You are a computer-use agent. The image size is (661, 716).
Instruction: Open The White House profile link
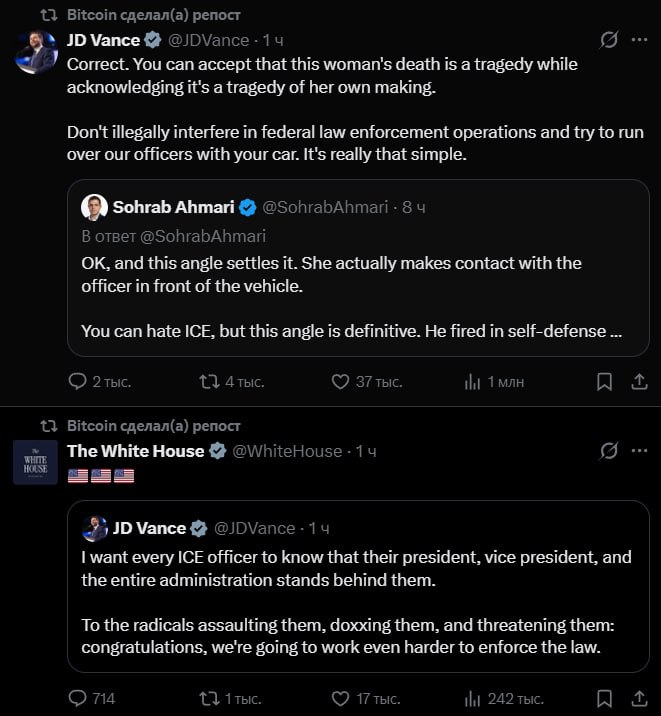pyautogui.click(x=135, y=451)
